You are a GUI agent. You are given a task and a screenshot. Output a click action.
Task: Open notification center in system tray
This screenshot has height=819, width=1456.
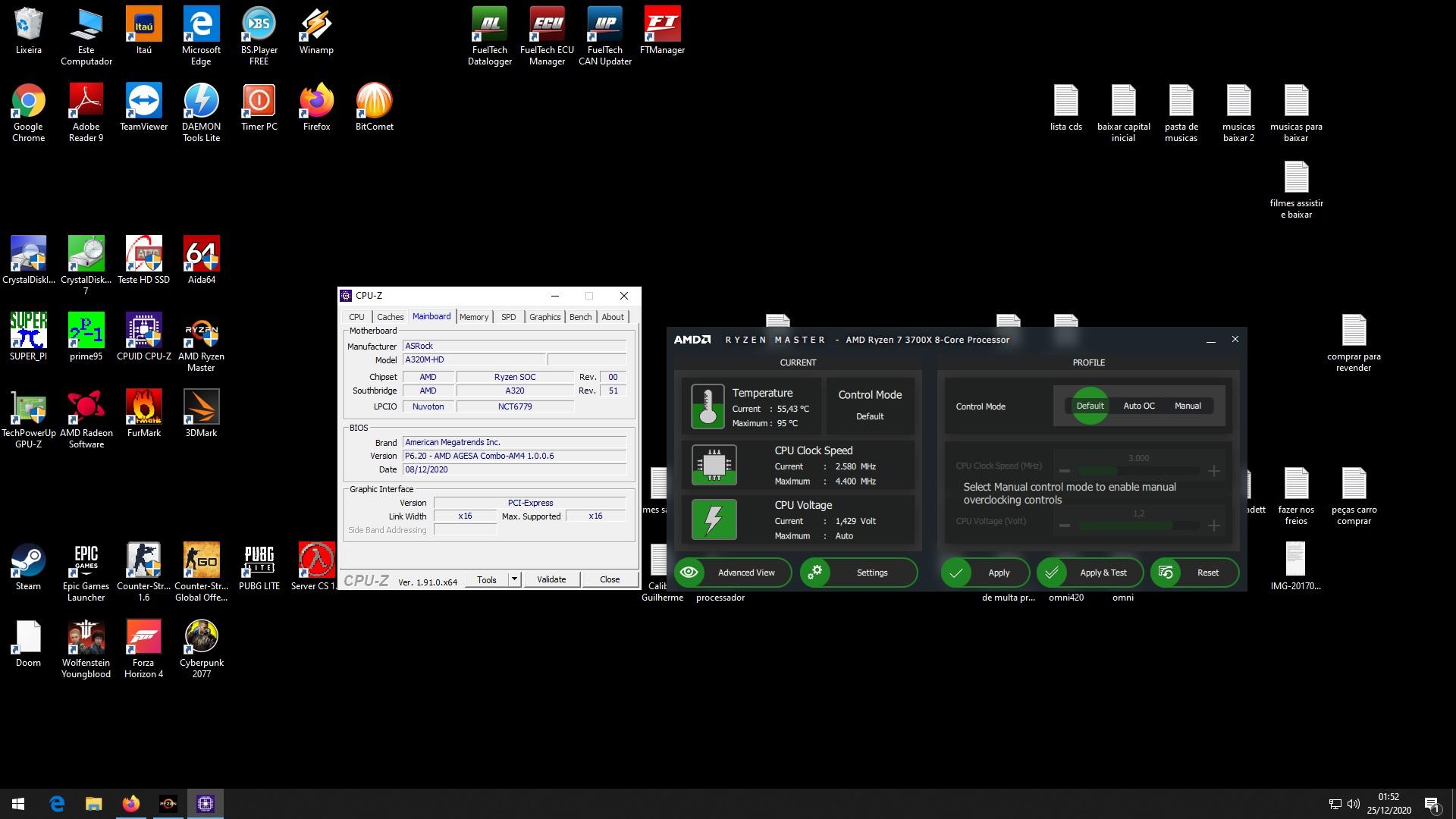[1432, 804]
